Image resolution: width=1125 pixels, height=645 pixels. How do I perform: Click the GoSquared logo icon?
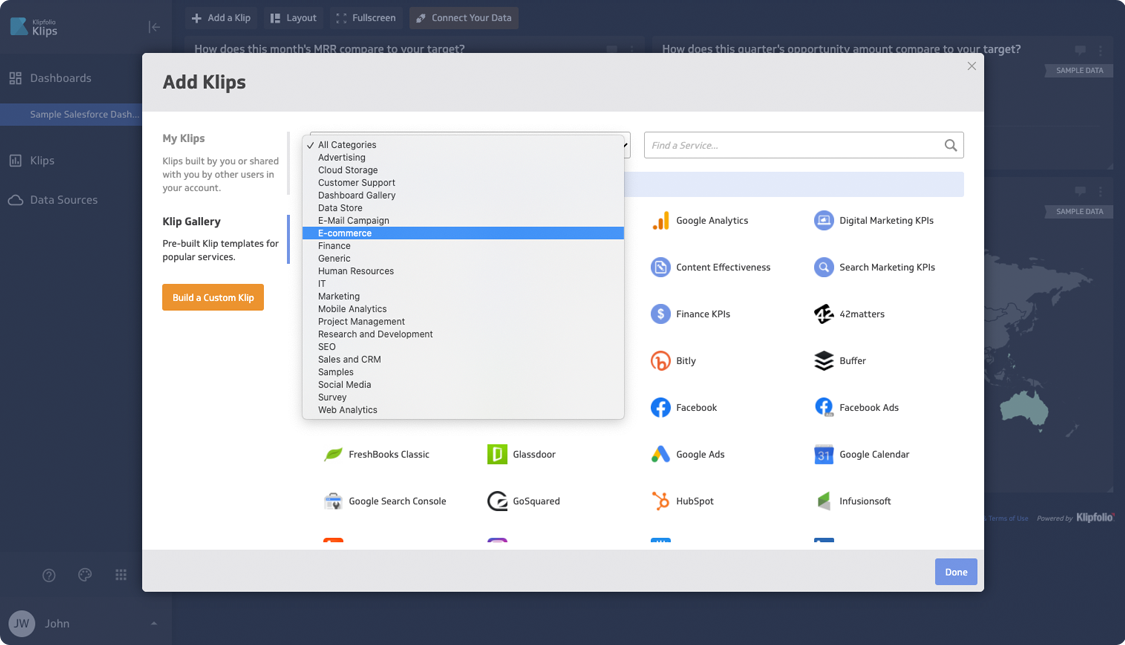pyautogui.click(x=497, y=501)
